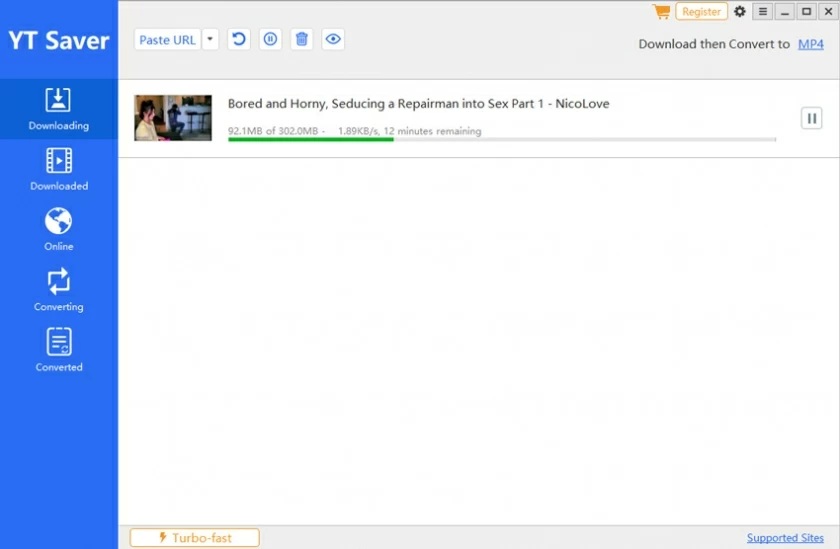The width and height of the screenshot is (840, 549).
Task: Minimize the YT Saver window
Action: [785, 11]
